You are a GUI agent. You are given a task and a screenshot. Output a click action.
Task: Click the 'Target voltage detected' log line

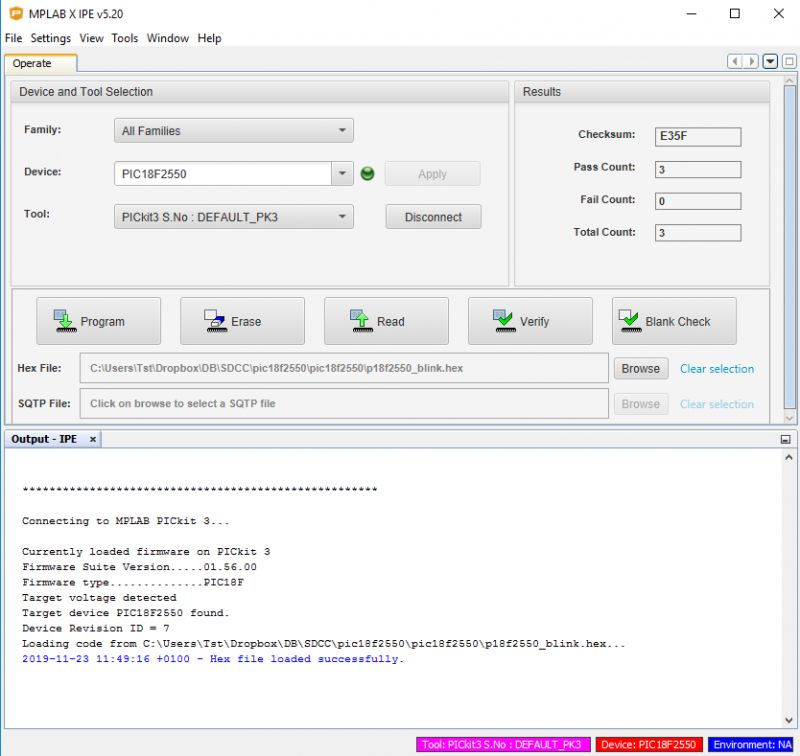point(99,597)
